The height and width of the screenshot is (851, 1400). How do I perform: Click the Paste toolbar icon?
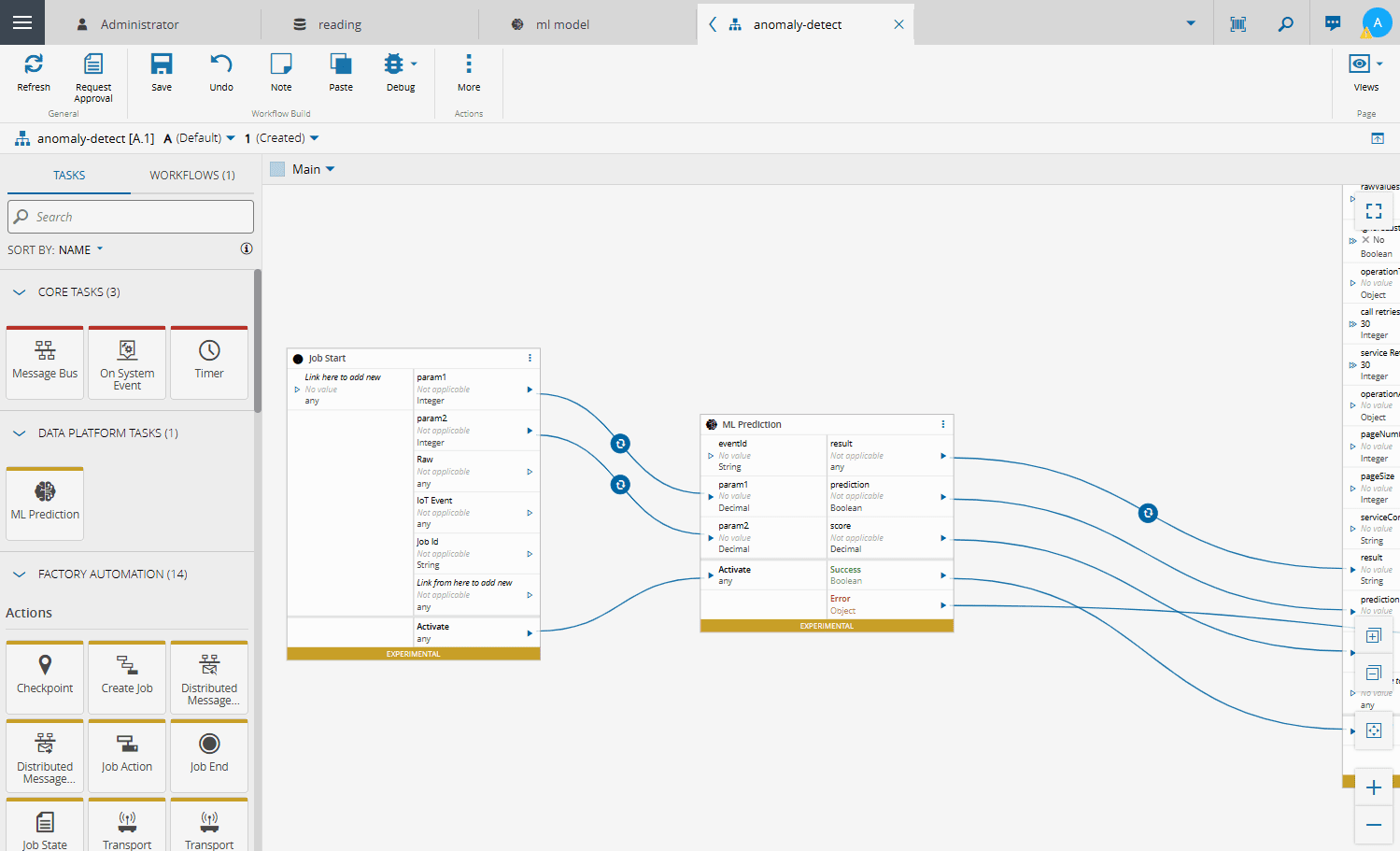click(341, 64)
